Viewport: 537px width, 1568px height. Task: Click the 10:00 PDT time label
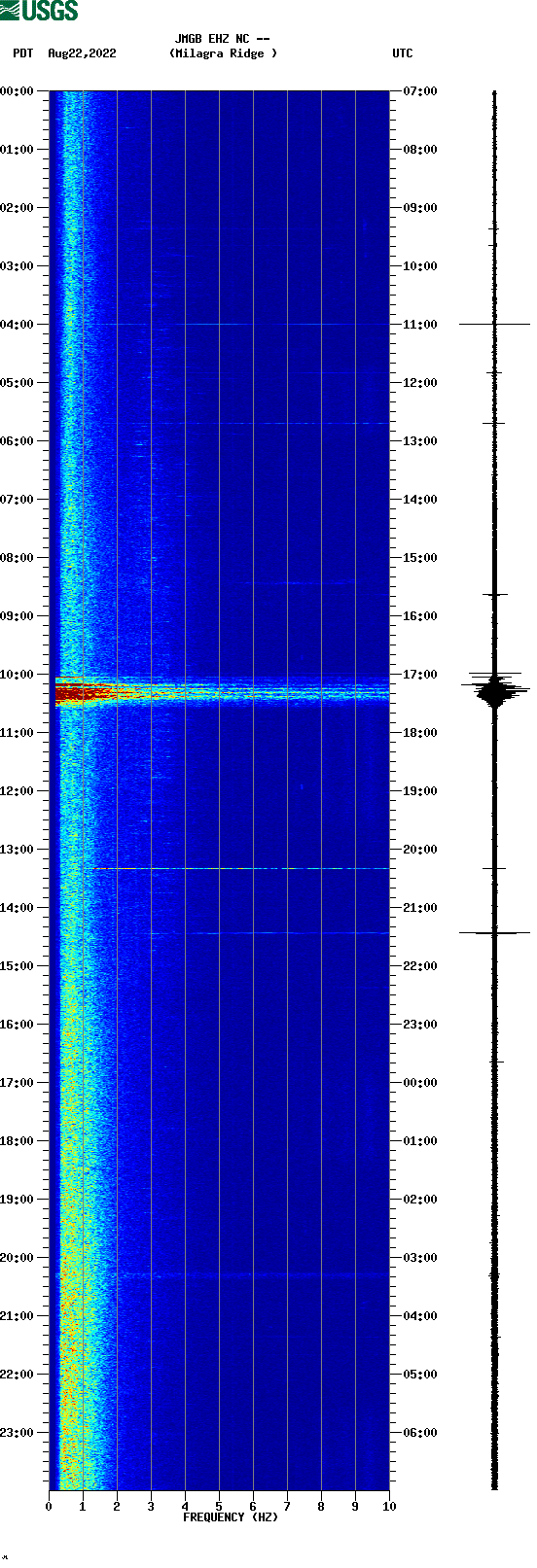17,675
